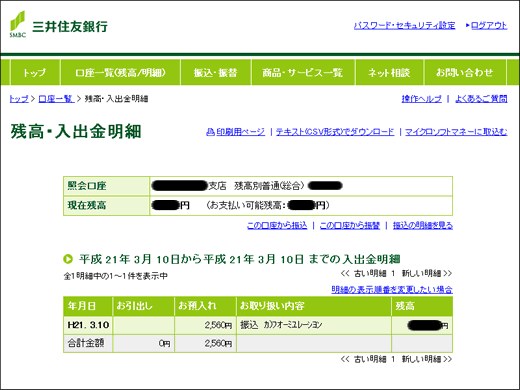Open the お問い合わせ menu tab

[x=465, y=72]
